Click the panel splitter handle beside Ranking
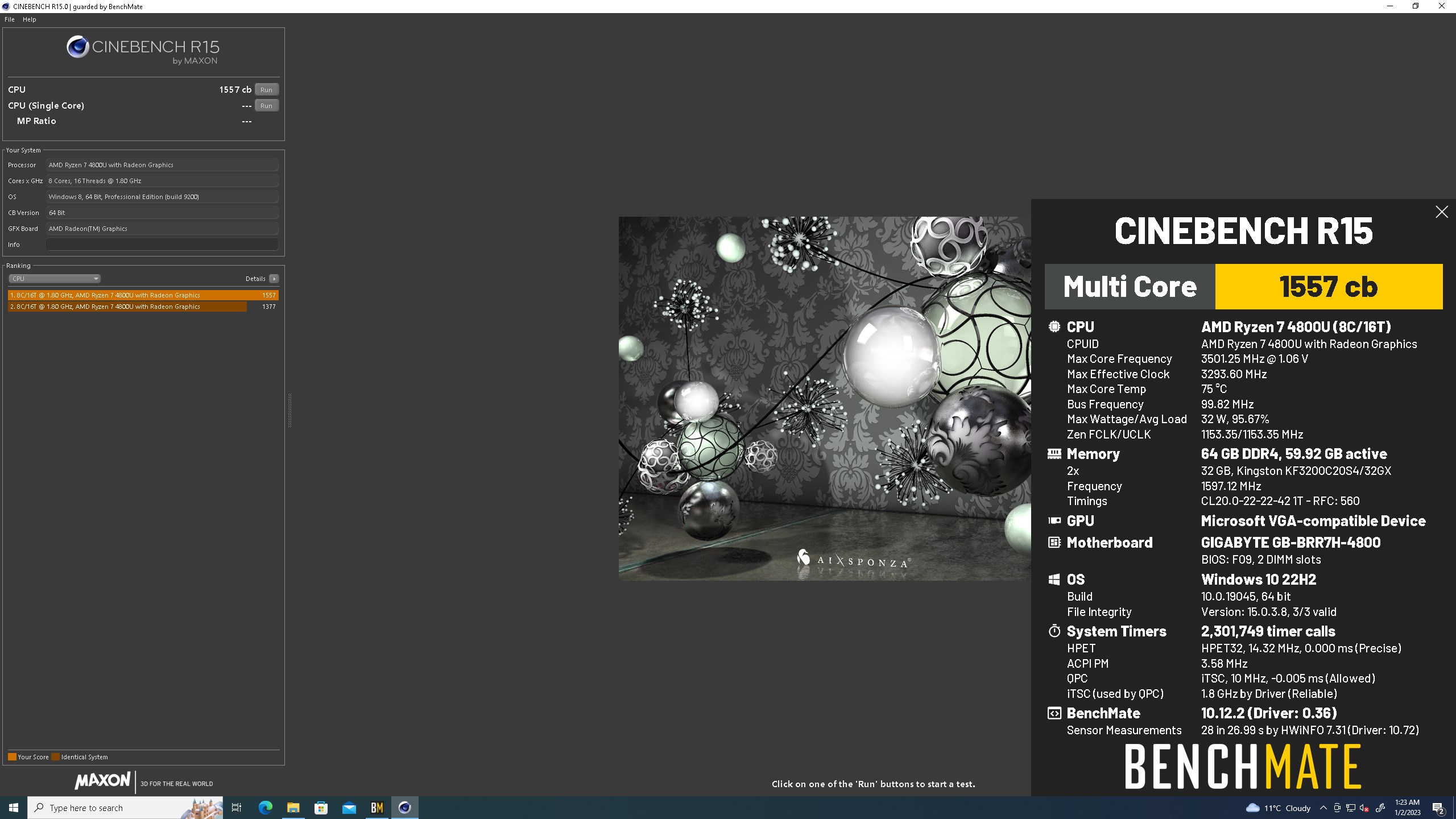 (x=289, y=409)
